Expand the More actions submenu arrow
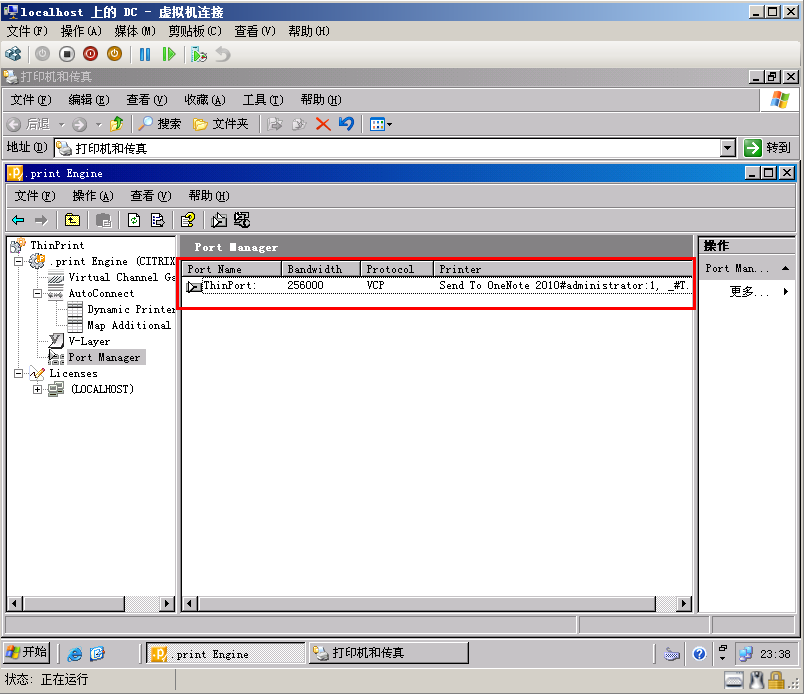Viewport: 804px width, 694px height. 786,291
